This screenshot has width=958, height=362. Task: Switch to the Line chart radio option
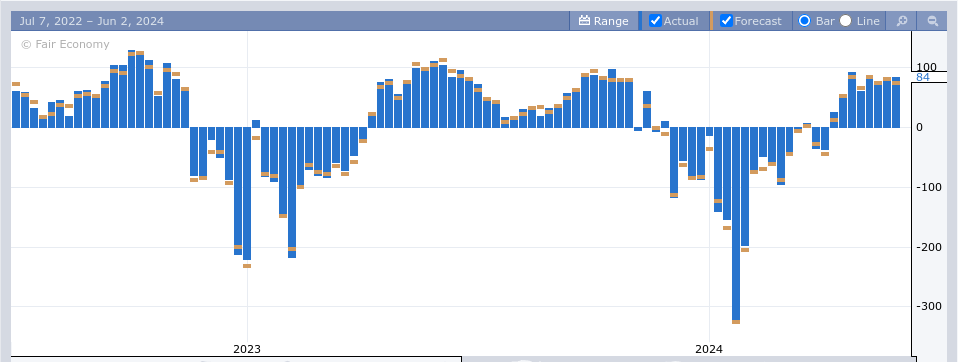pyautogui.click(x=846, y=21)
